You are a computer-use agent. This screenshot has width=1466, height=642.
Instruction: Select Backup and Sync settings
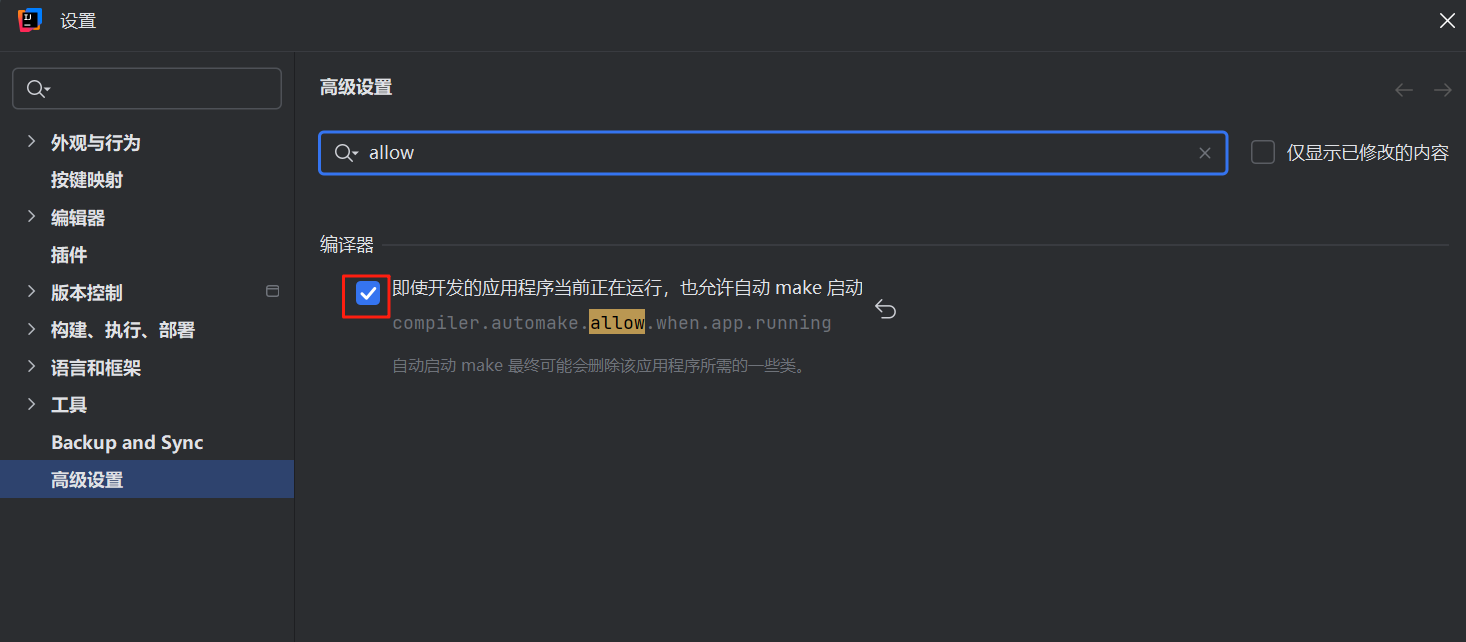coord(127,442)
